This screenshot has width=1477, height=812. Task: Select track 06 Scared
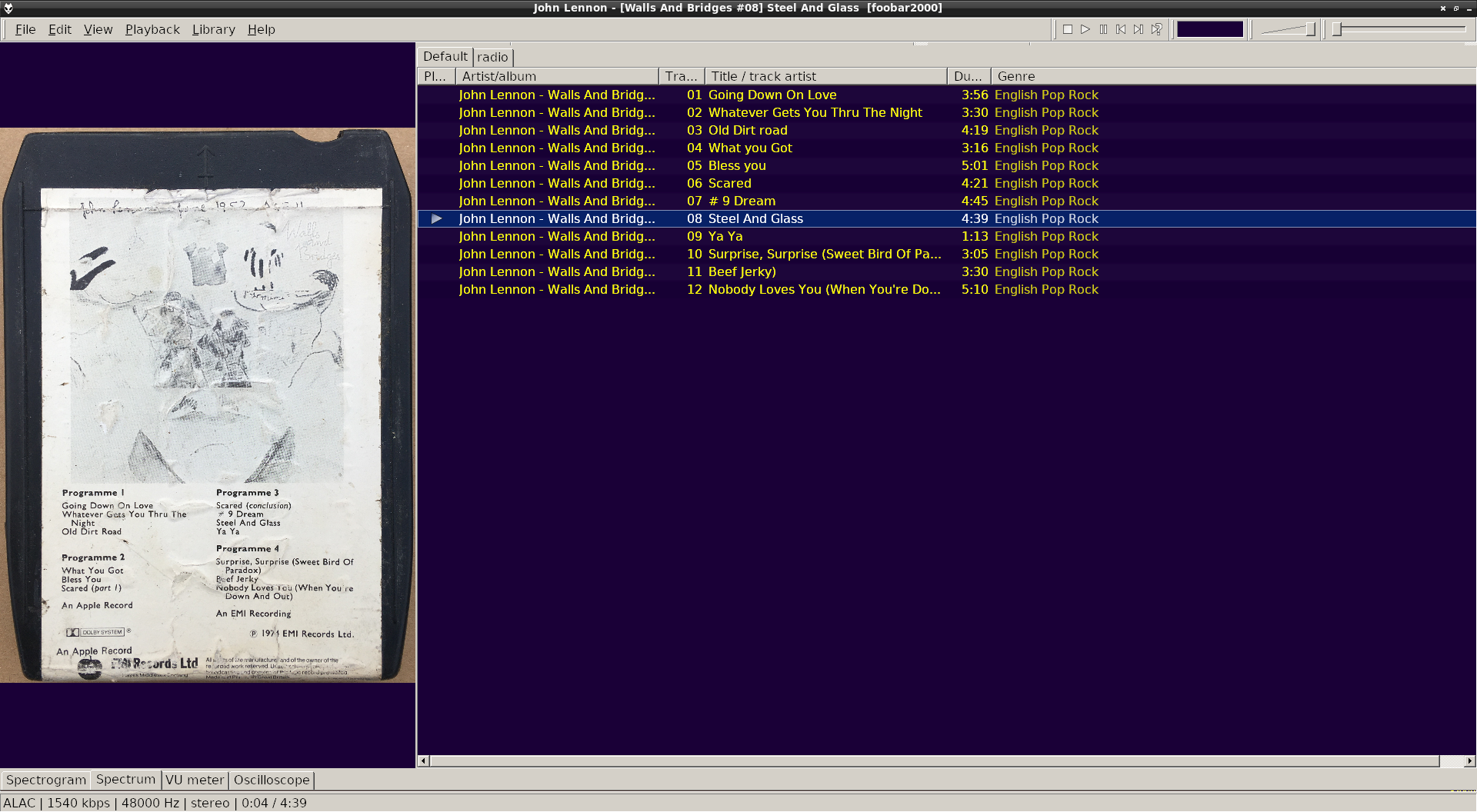tap(946, 183)
